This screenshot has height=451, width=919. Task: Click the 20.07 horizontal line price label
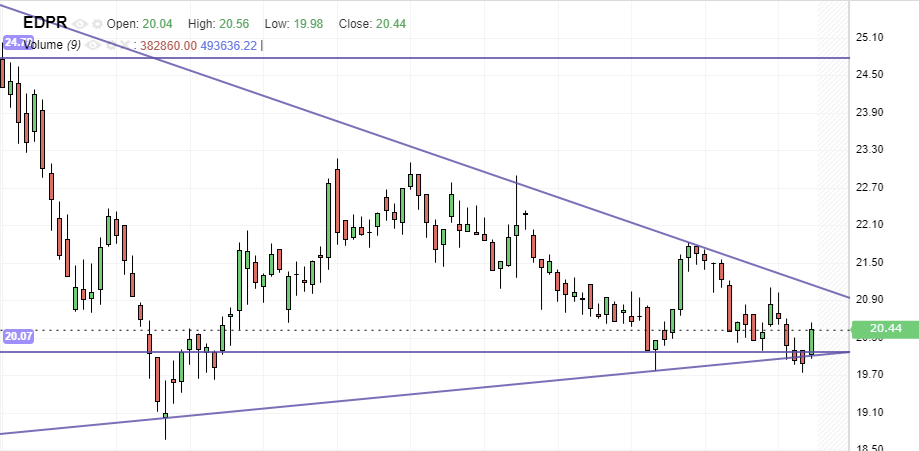(x=18, y=337)
